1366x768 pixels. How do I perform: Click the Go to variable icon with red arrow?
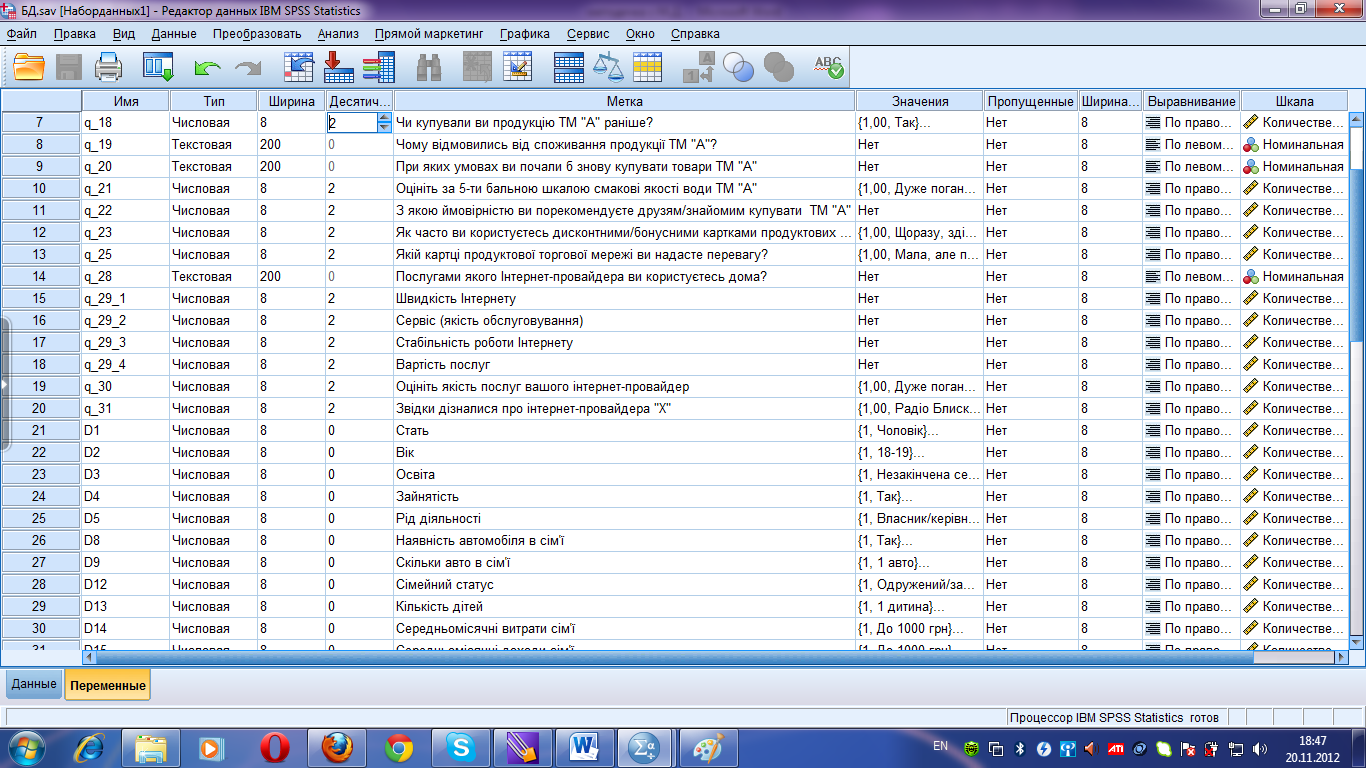tap(339, 67)
